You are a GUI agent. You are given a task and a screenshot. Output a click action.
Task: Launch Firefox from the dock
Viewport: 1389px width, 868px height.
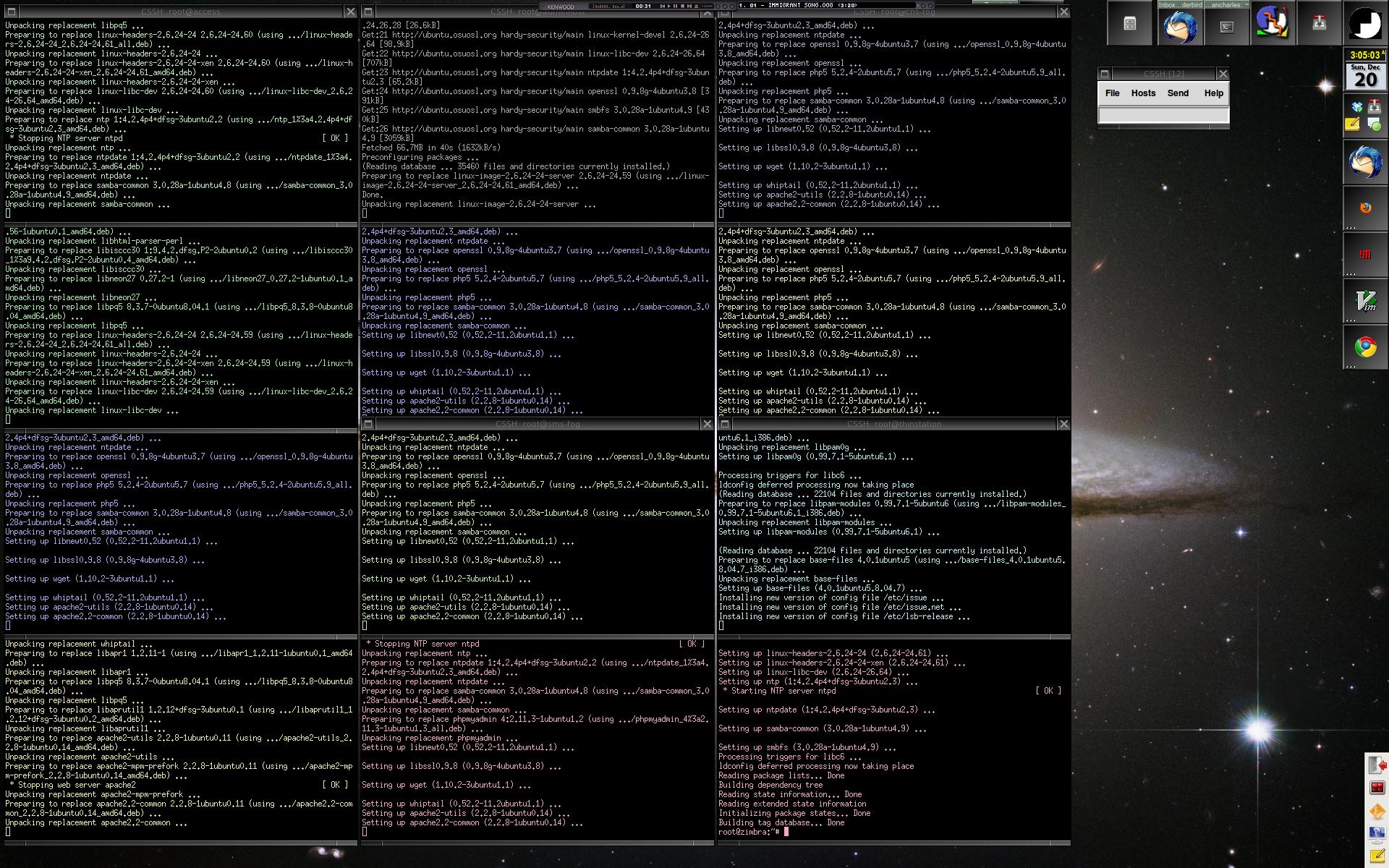click(x=1365, y=208)
